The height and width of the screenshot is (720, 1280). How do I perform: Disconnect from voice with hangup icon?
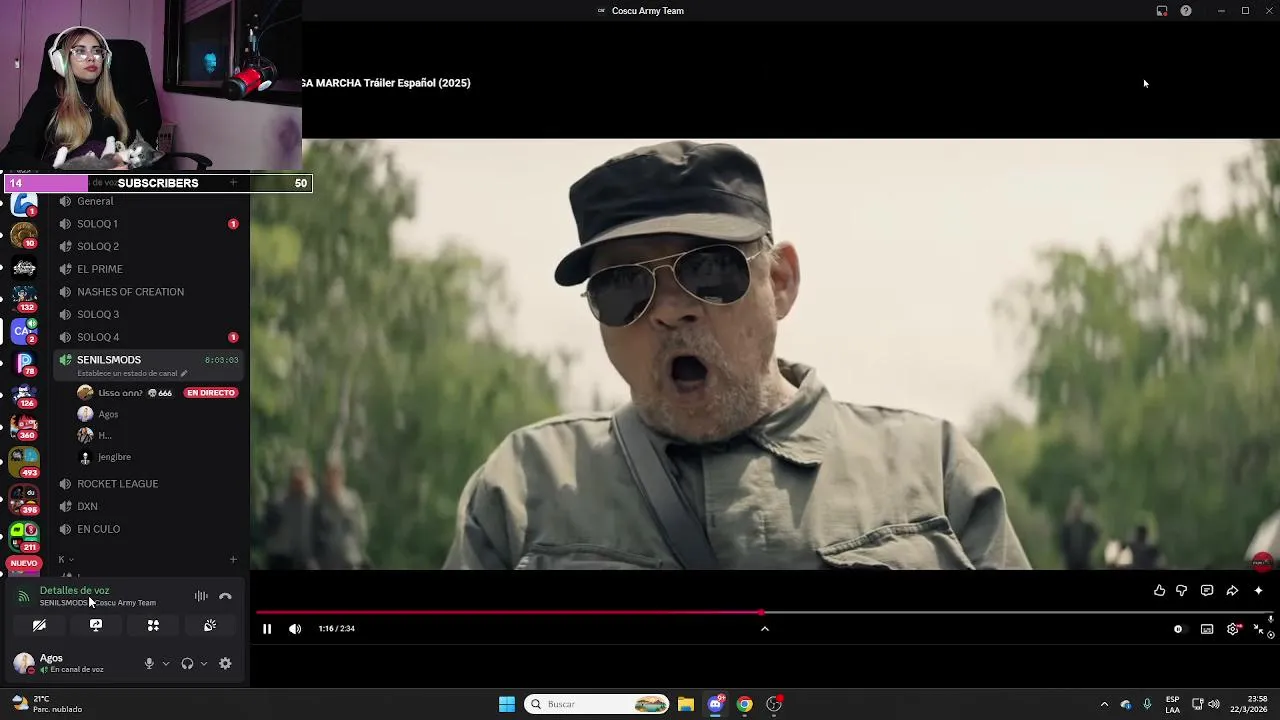tap(225, 596)
